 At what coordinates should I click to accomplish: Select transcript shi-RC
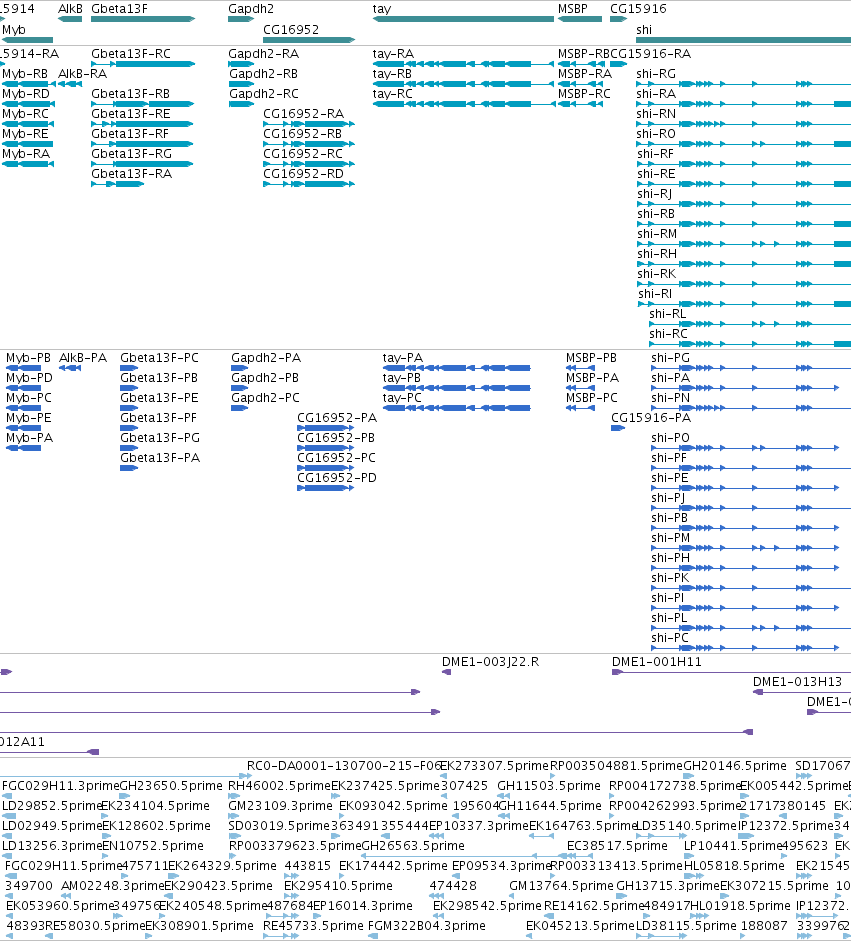[750, 344]
